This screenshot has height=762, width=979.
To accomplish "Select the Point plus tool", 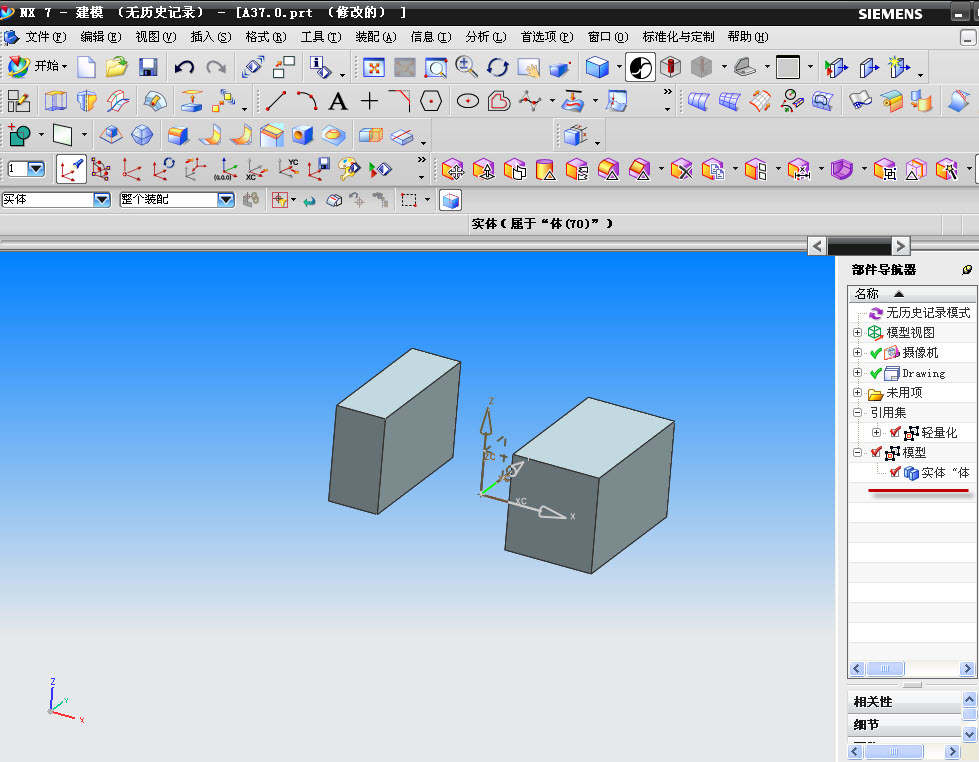I will (370, 101).
